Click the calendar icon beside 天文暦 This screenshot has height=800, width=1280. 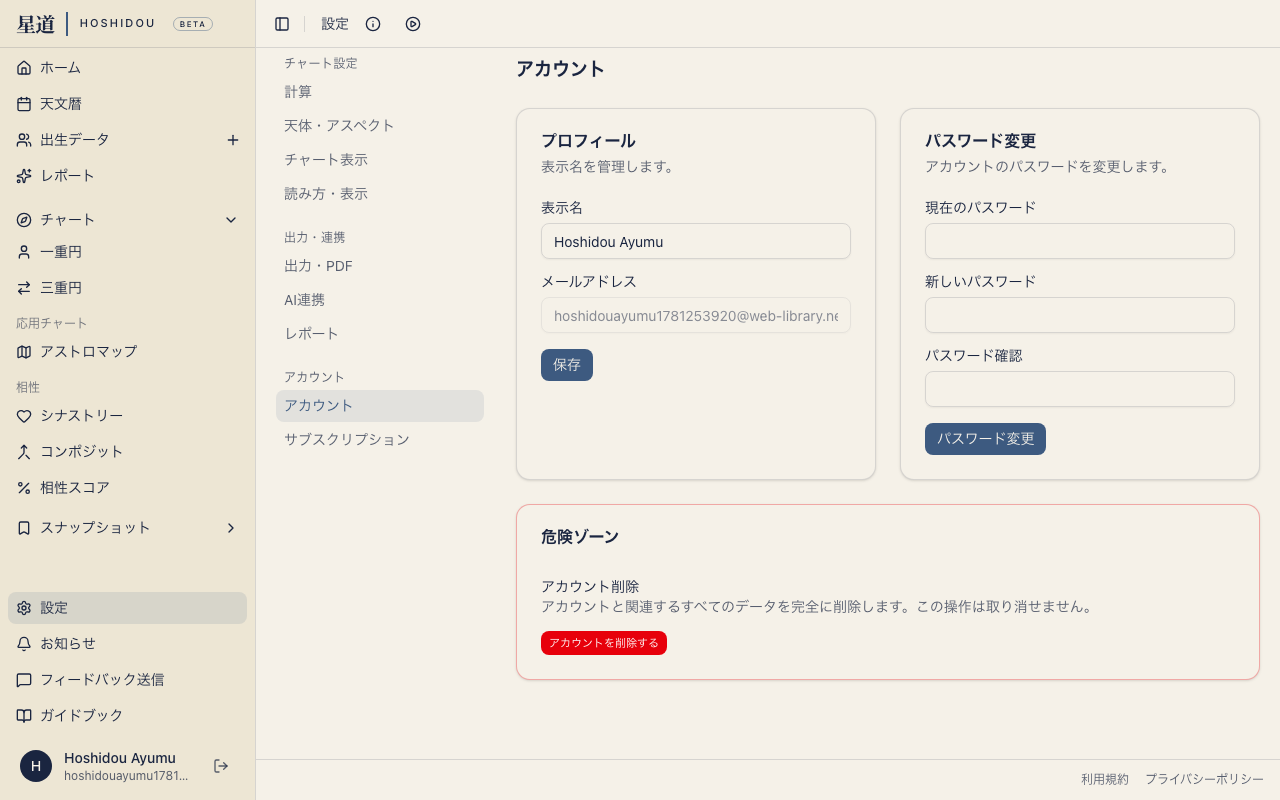pyautogui.click(x=24, y=104)
